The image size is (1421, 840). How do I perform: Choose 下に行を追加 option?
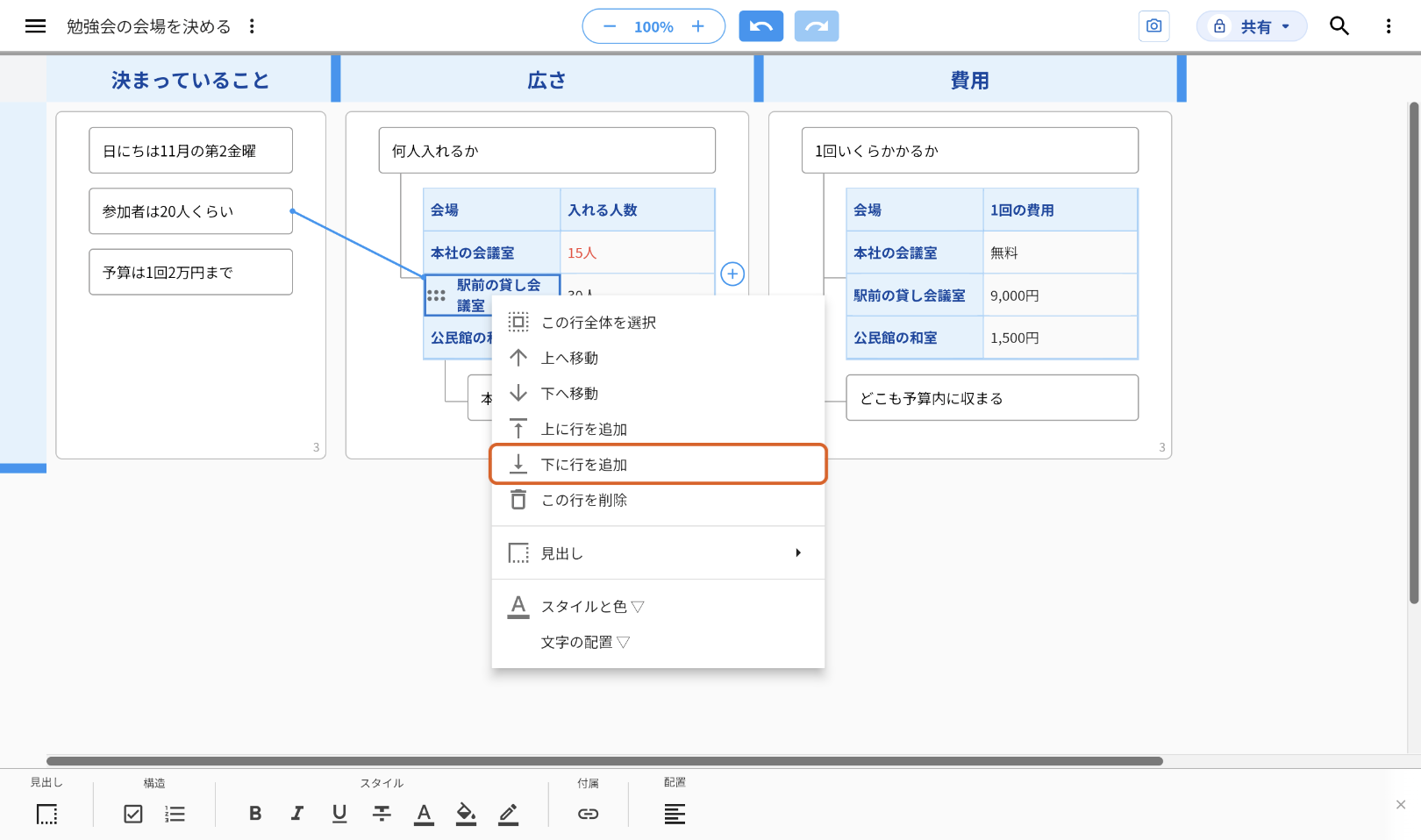point(658,465)
